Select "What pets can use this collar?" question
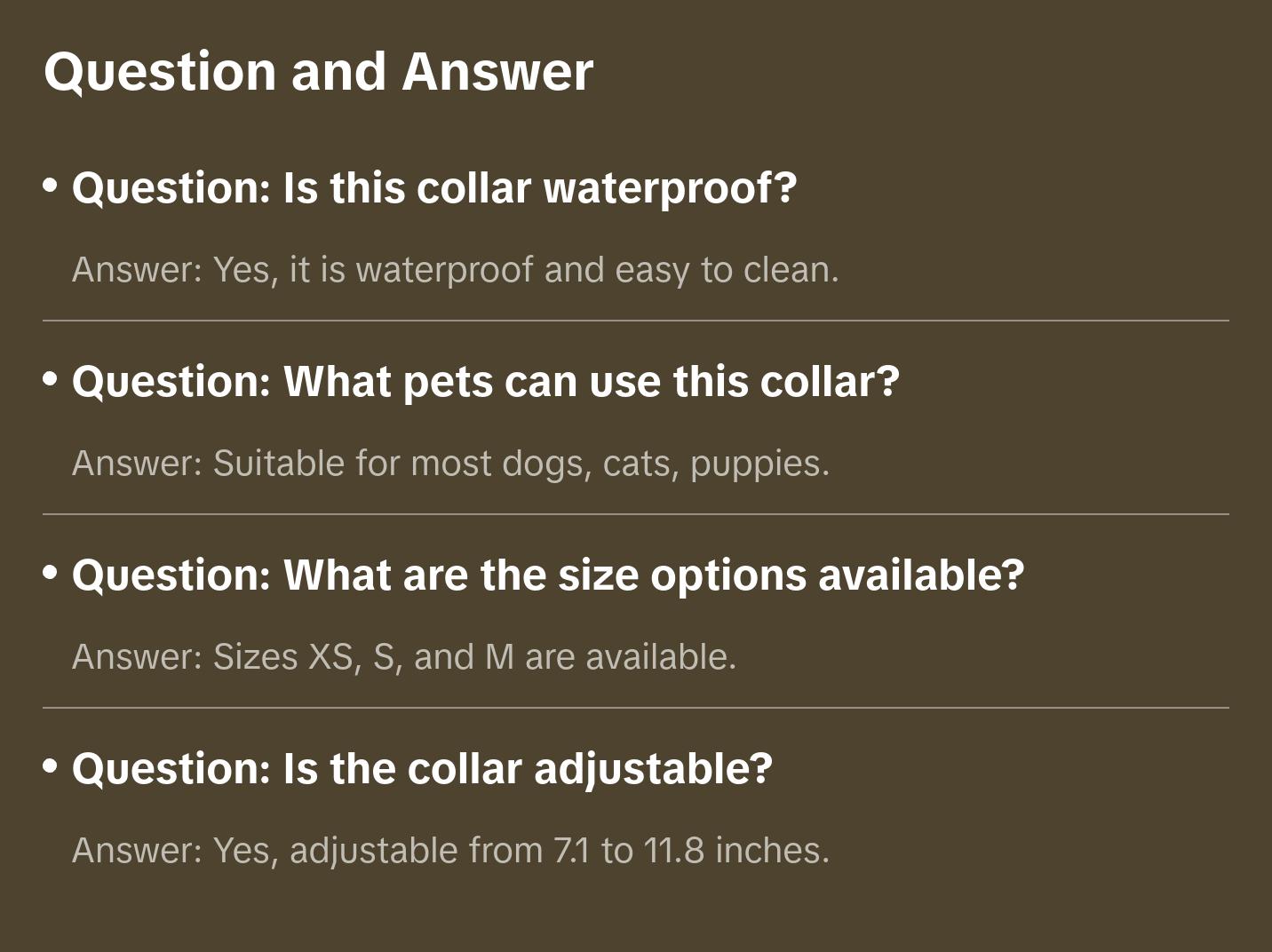The height and width of the screenshot is (952, 1272). (x=485, y=382)
